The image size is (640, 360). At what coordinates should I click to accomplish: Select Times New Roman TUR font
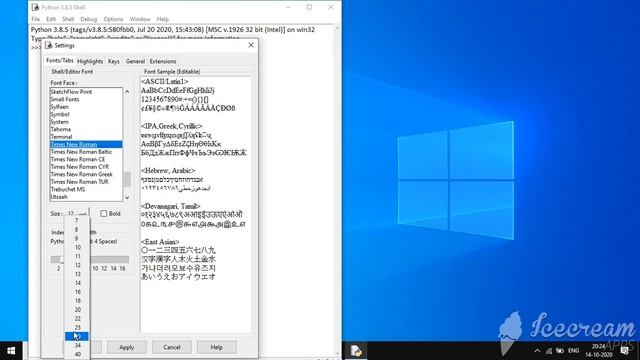click(x=86, y=182)
